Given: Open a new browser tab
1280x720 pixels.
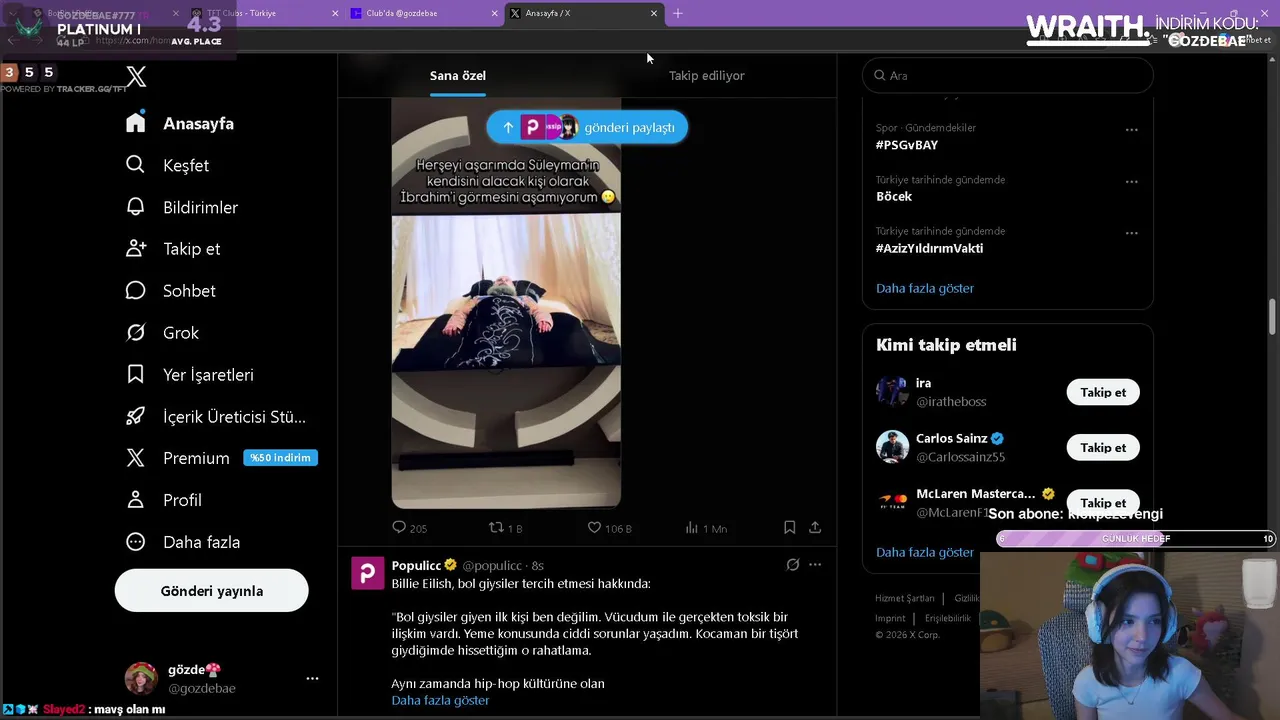Looking at the screenshot, I should 678,13.
